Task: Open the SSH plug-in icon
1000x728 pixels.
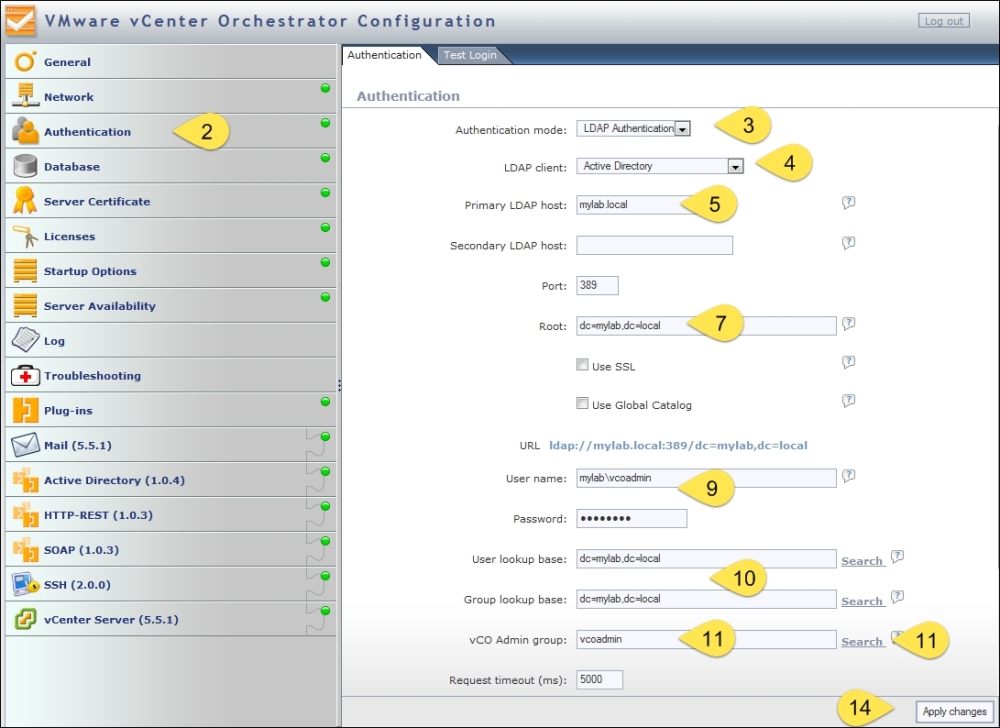Action: click(x=26, y=584)
